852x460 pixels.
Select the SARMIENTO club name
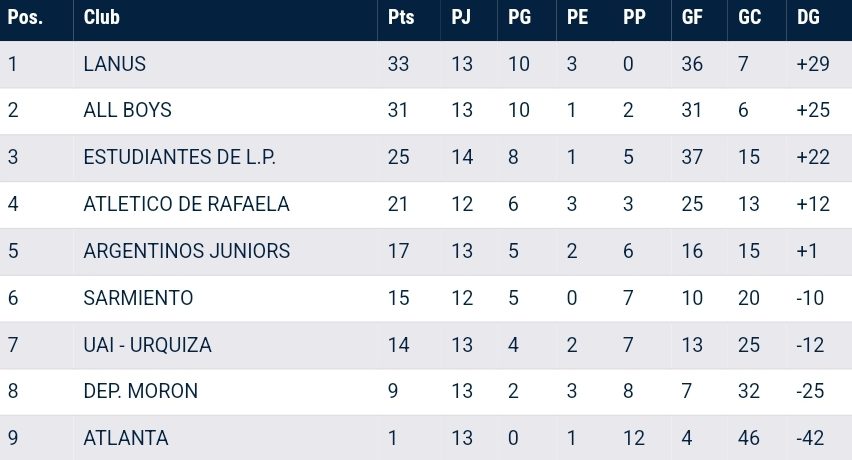(139, 298)
